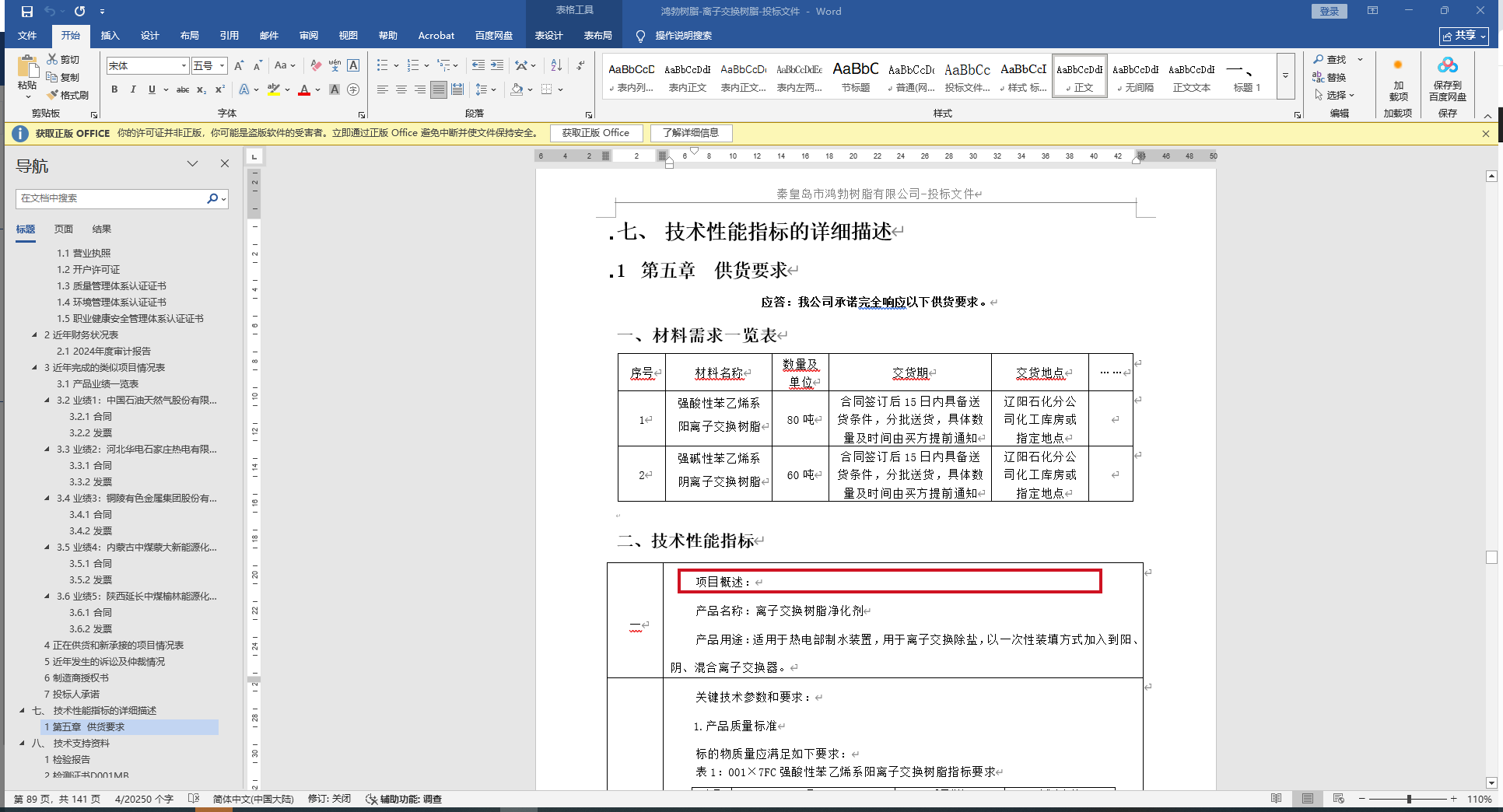Screen dimensions: 1503x812
Task: Toggle align left
Action: point(383,90)
